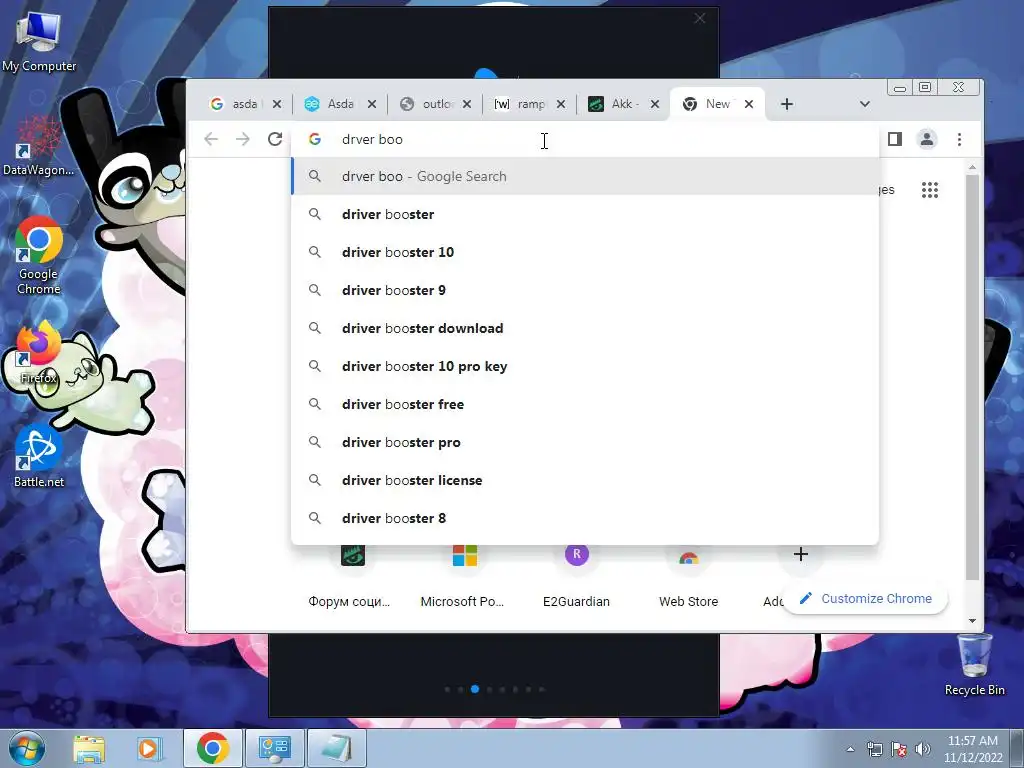
Task: Click the scrollbar up arrow
Action: pos(972,168)
